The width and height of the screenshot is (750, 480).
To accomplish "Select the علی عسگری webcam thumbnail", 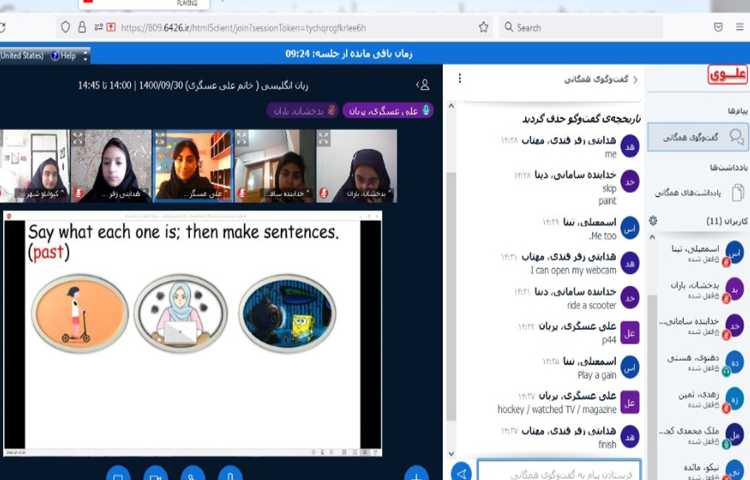I will point(193,166).
